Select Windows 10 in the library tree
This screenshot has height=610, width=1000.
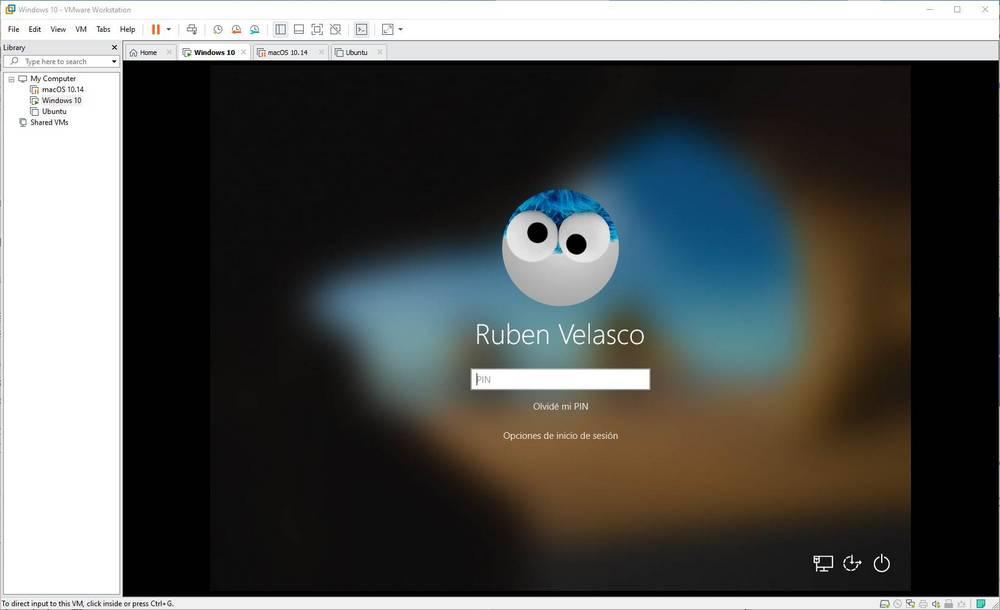pyautogui.click(x=61, y=100)
